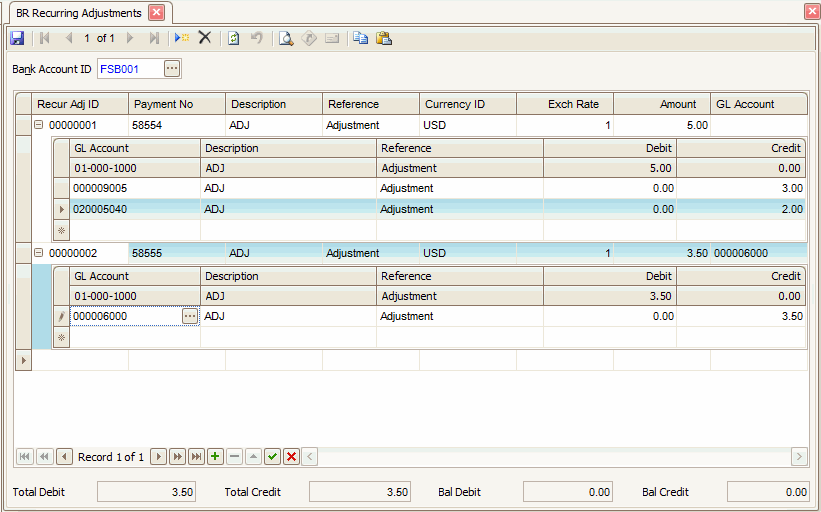This screenshot has width=821, height=512.
Task: Click the refresh icon in toolbar
Action: pyautogui.click(x=233, y=38)
